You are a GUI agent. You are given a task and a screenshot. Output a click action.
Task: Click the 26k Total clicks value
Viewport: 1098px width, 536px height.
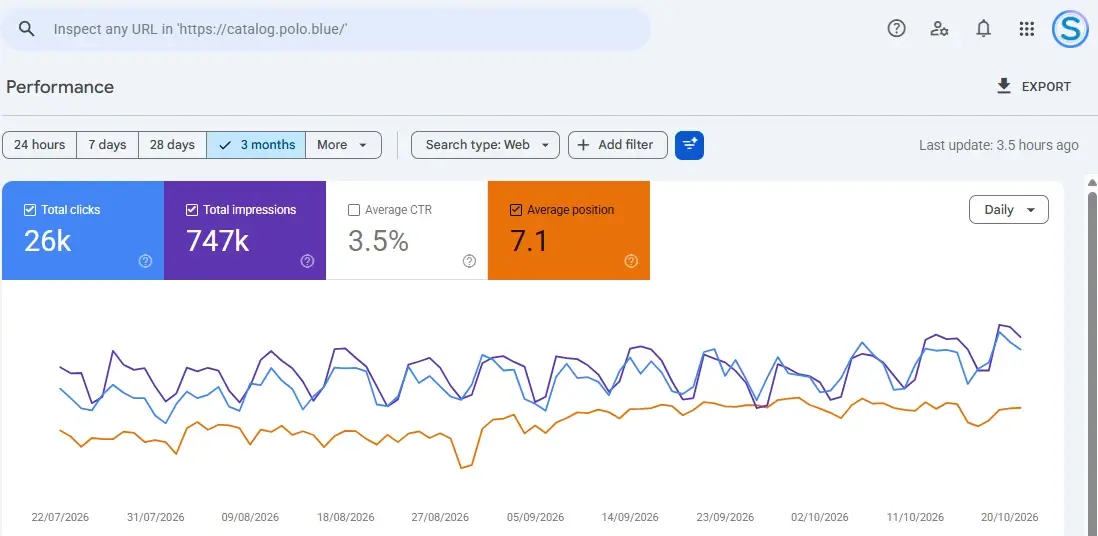click(48, 240)
